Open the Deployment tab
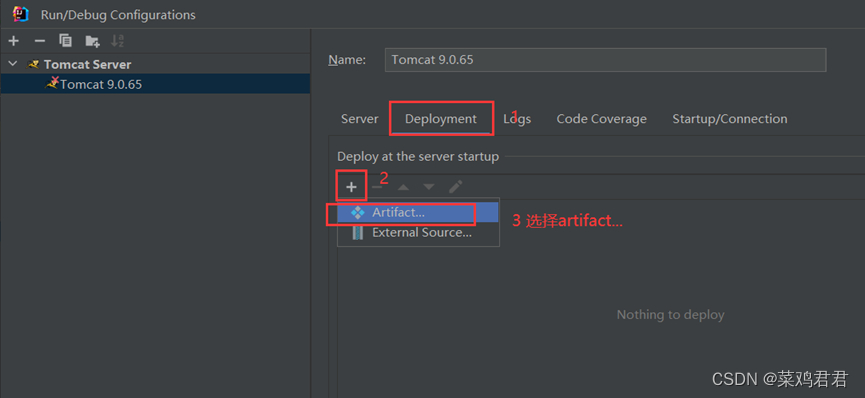Viewport: 865px width, 398px height. (441, 119)
